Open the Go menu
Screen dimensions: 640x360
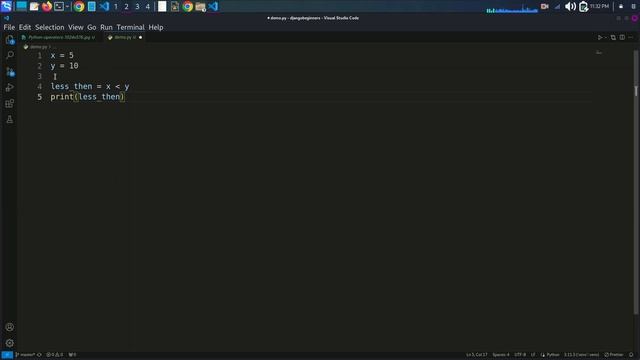coord(91,27)
